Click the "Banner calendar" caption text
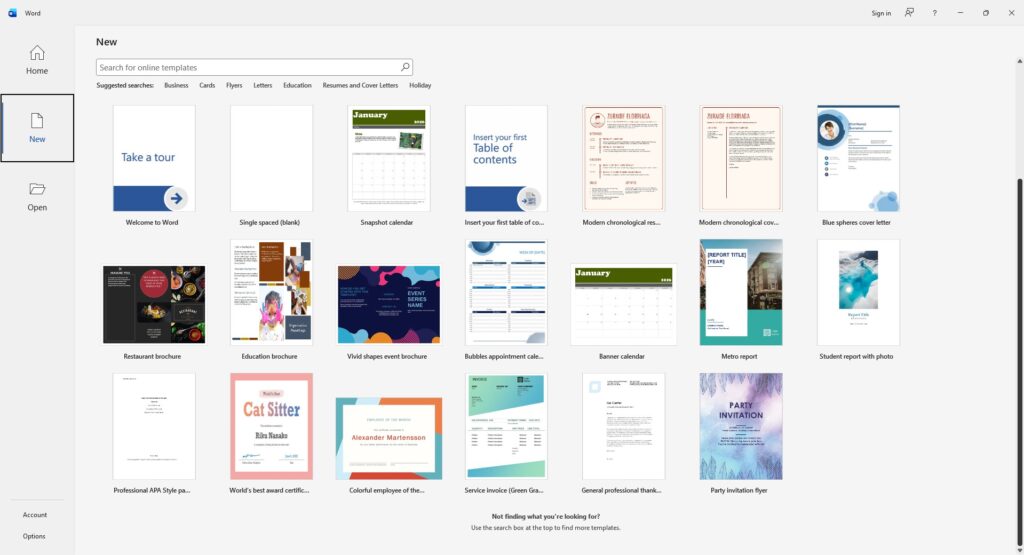Viewport: 1024px width, 555px height. 622,357
